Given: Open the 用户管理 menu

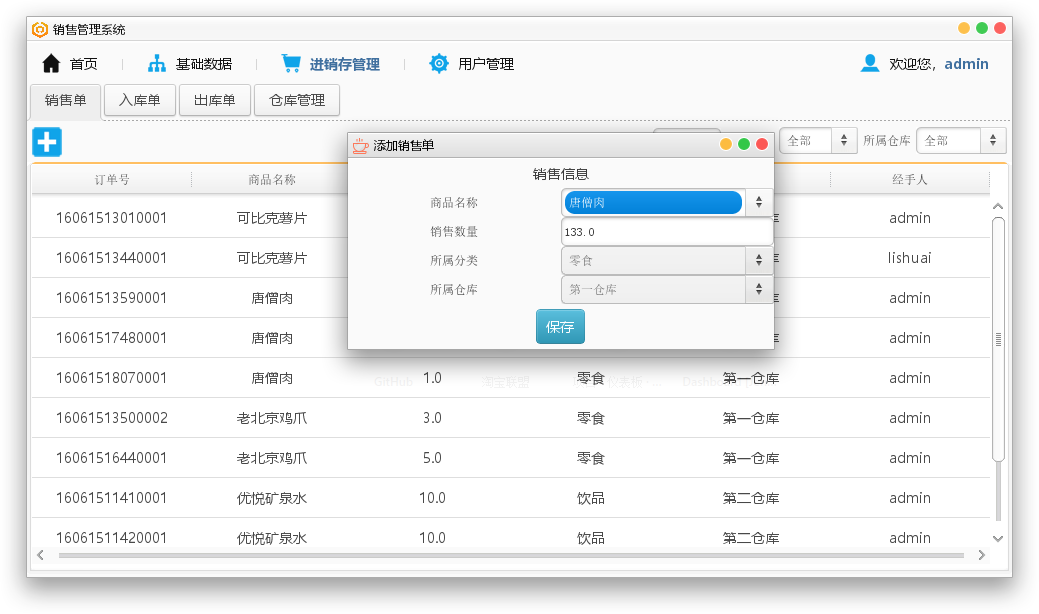Looking at the screenshot, I should (x=486, y=64).
